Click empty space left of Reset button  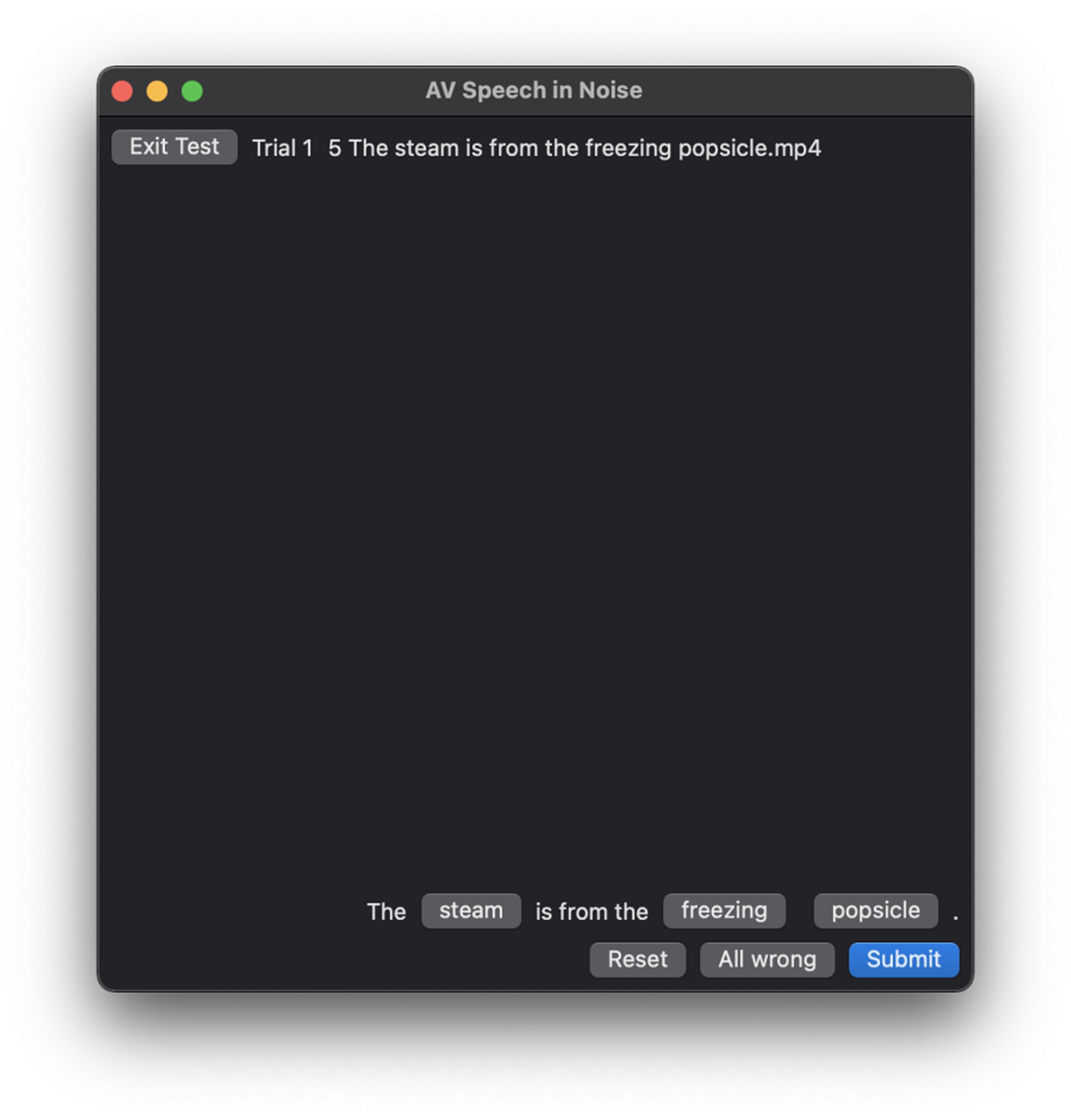coord(342,959)
